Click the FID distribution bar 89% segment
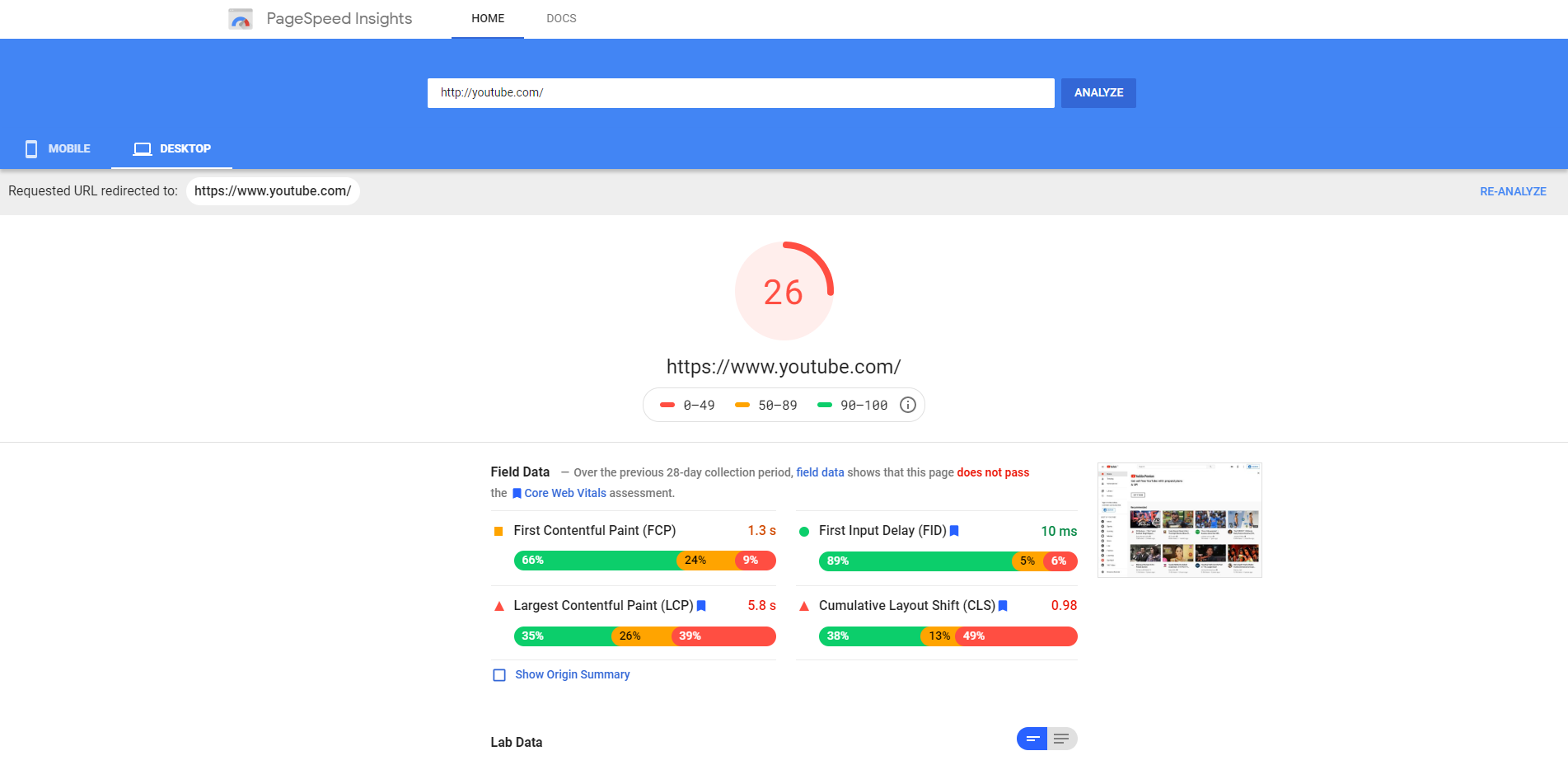 point(915,561)
